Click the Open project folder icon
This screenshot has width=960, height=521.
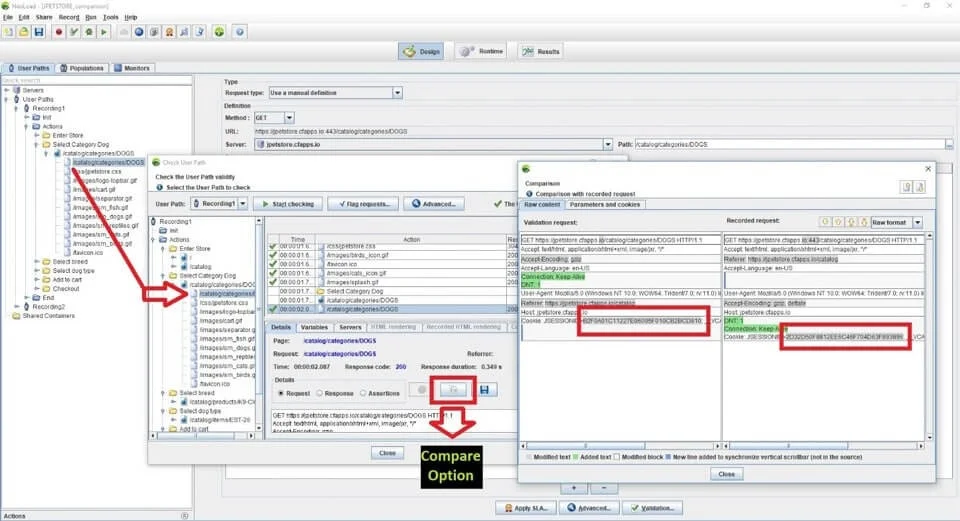tap(23, 32)
